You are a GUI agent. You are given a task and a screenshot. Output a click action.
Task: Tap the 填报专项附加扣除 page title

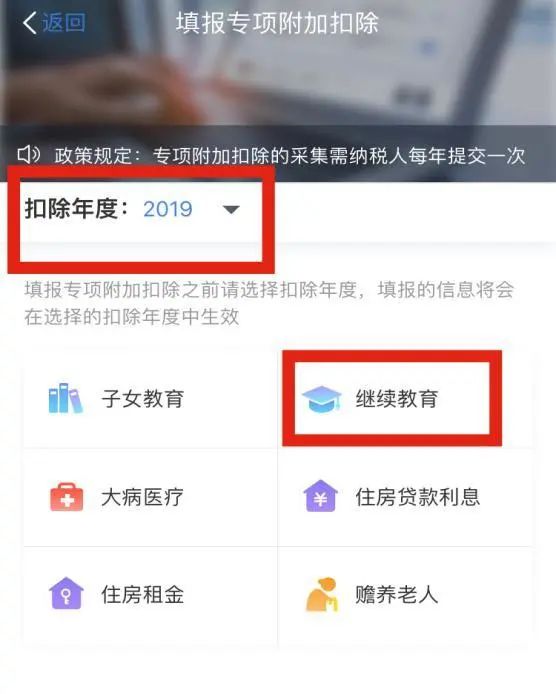[x=278, y=23]
